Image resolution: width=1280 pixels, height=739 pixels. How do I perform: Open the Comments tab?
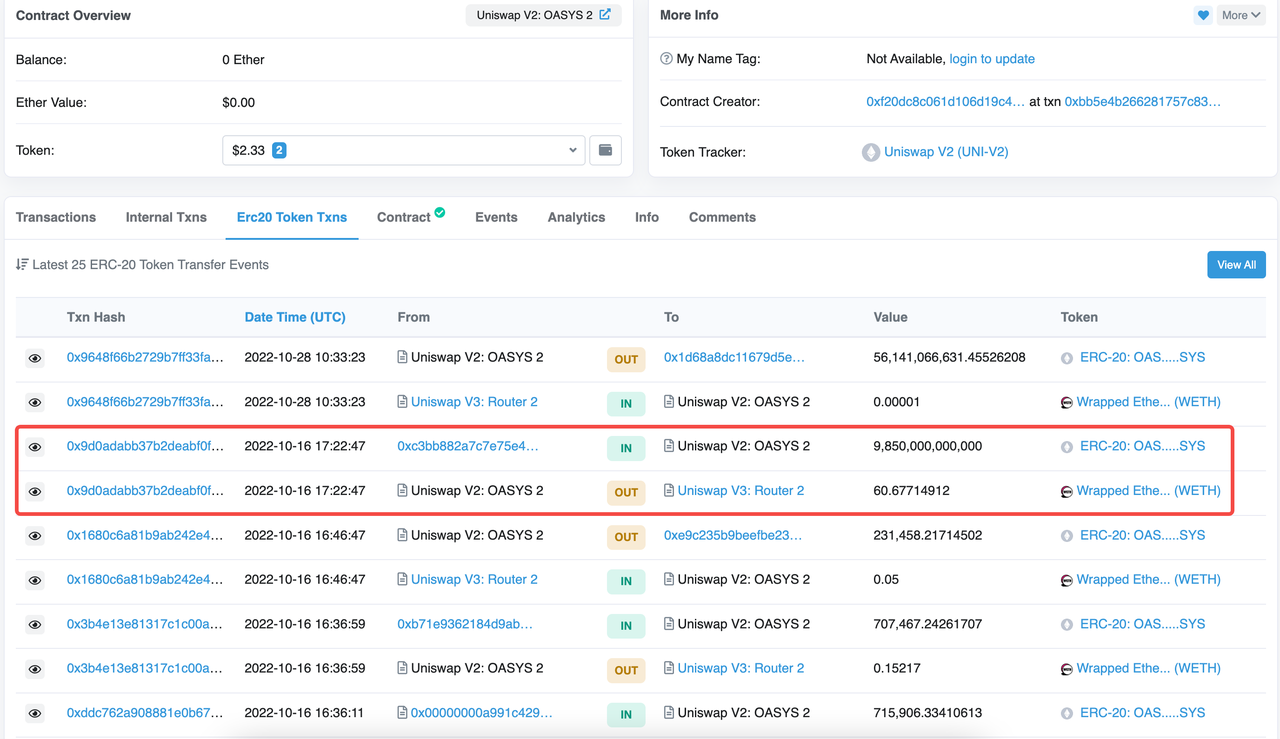click(x=722, y=217)
